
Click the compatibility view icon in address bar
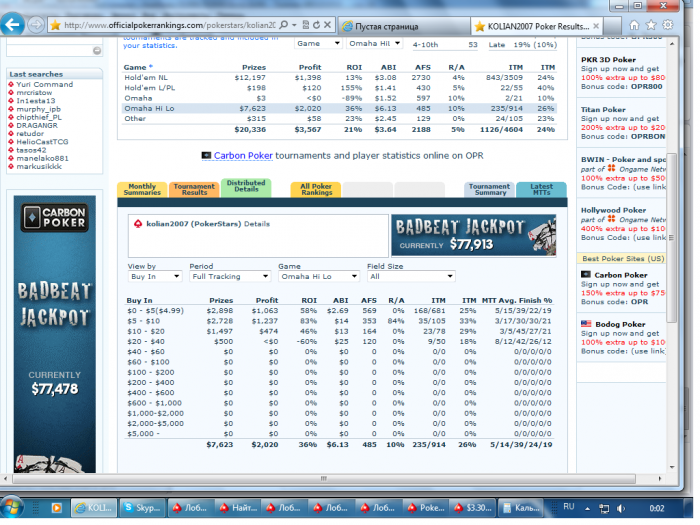[x=306, y=25]
